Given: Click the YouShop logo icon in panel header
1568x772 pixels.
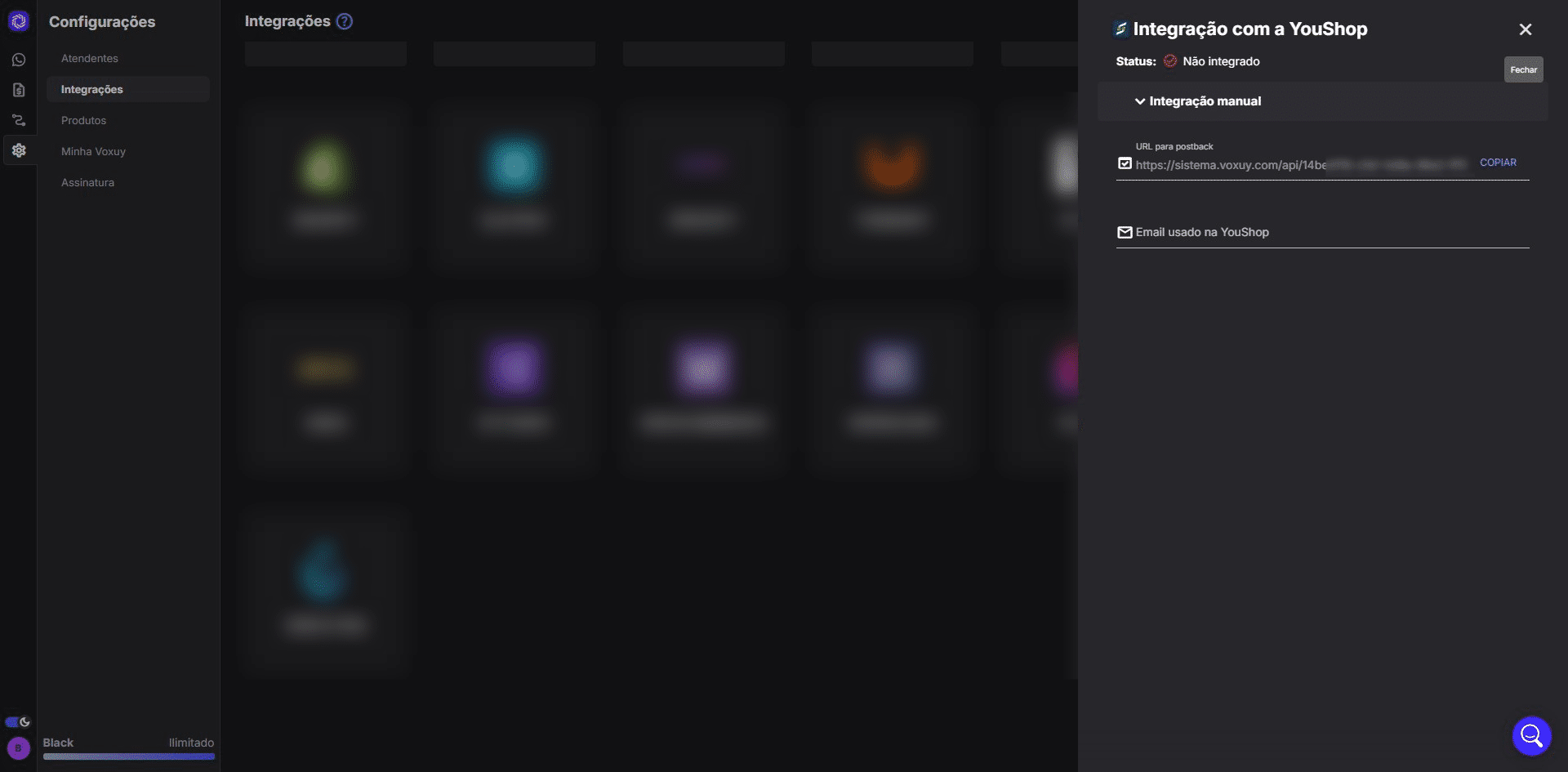Looking at the screenshot, I should [1121, 29].
